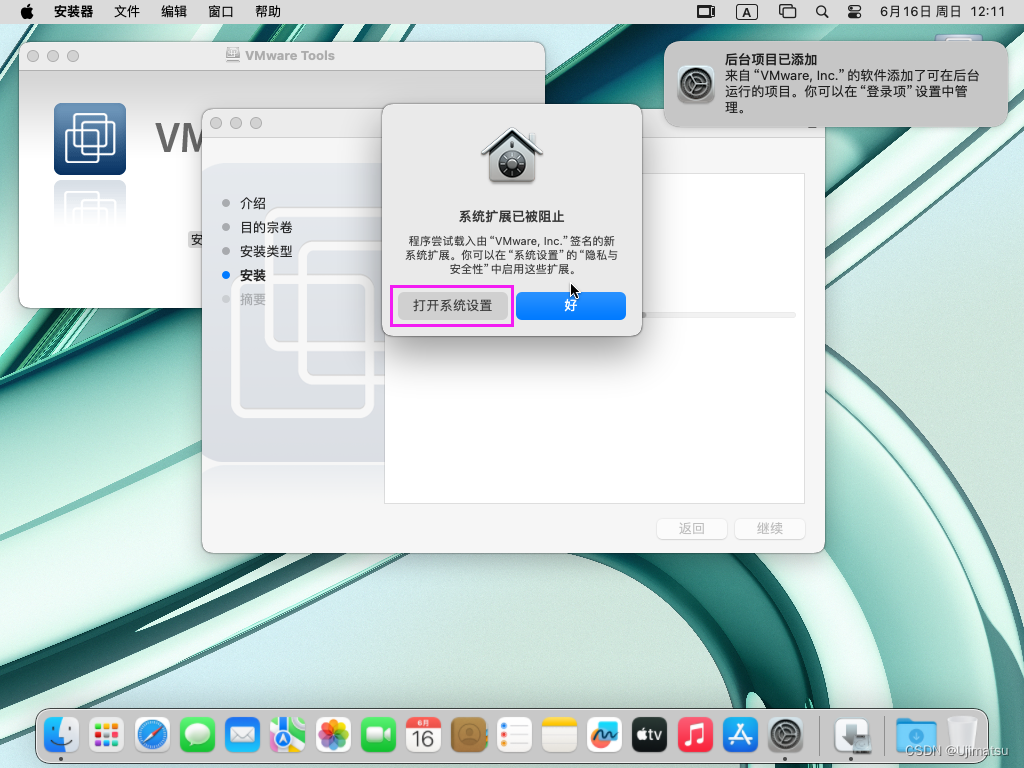Open the 编辑 menu
This screenshot has width=1024, height=768.
point(174,12)
